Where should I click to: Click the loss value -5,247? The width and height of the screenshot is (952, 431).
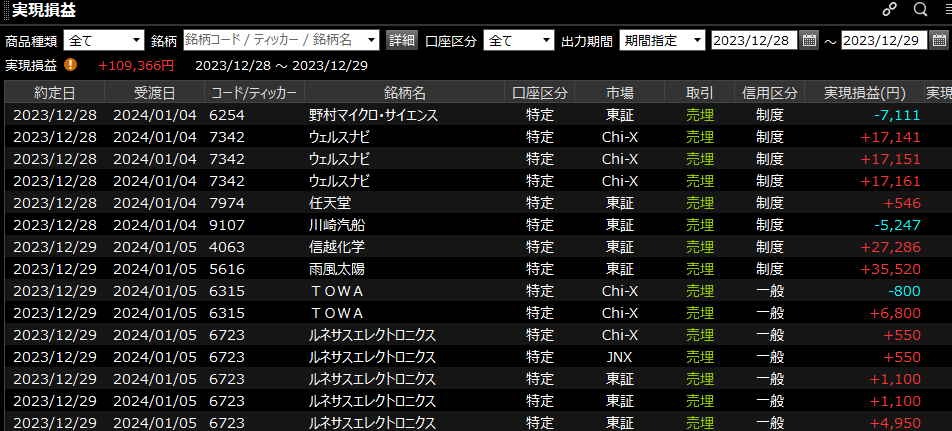(x=897, y=225)
